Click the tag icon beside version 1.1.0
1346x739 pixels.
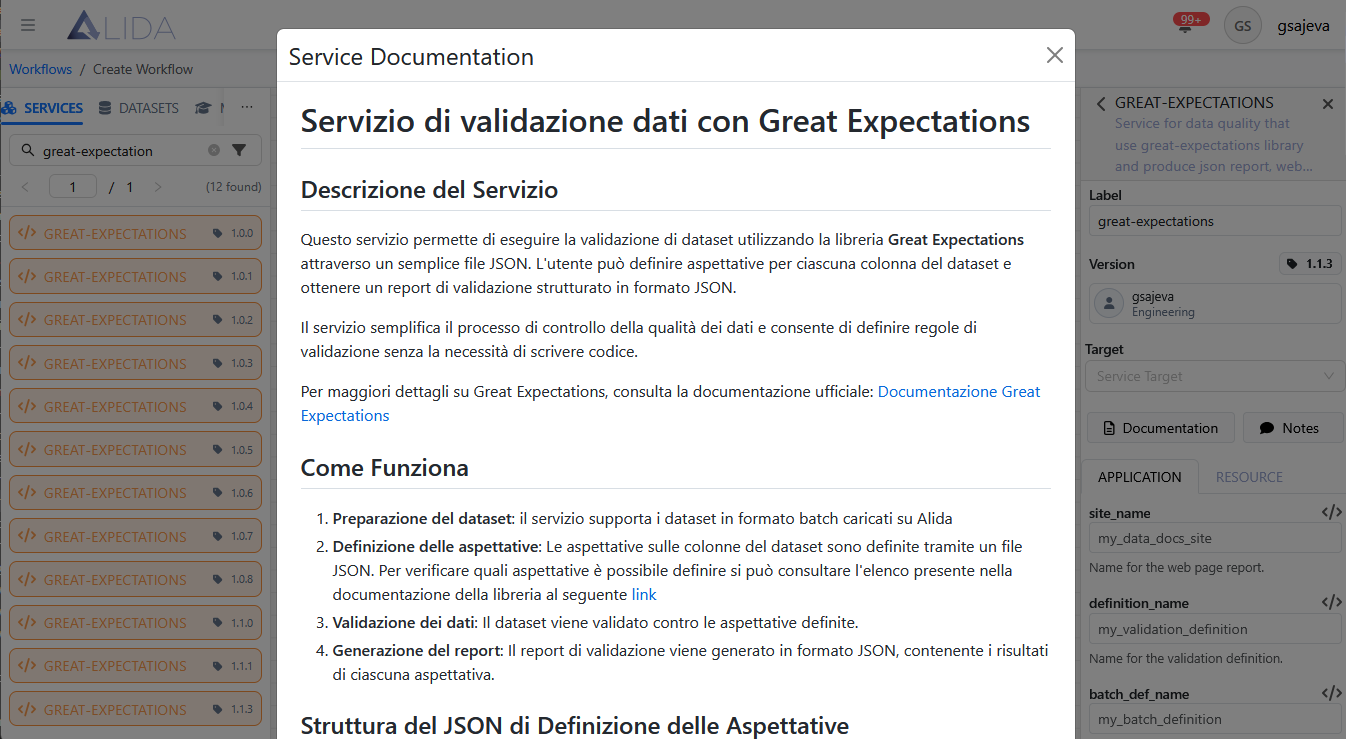[218, 623]
